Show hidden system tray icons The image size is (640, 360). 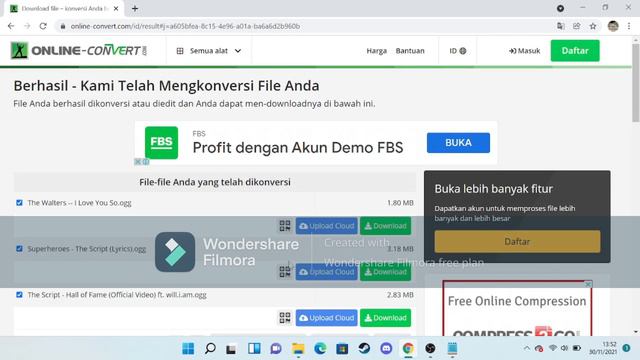pos(527,349)
